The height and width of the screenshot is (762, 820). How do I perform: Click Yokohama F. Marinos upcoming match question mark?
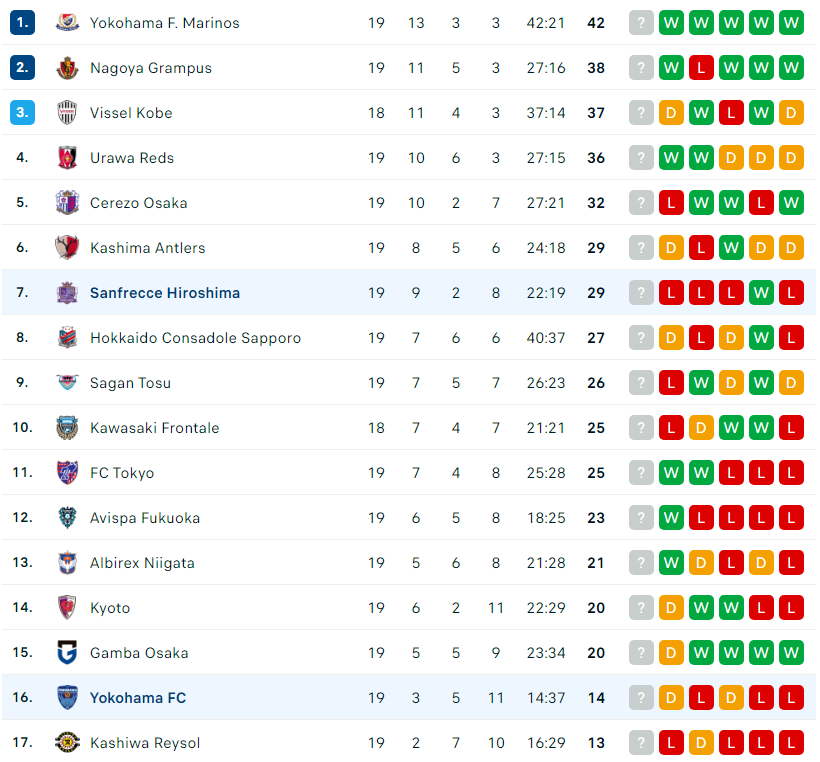click(641, 22)
